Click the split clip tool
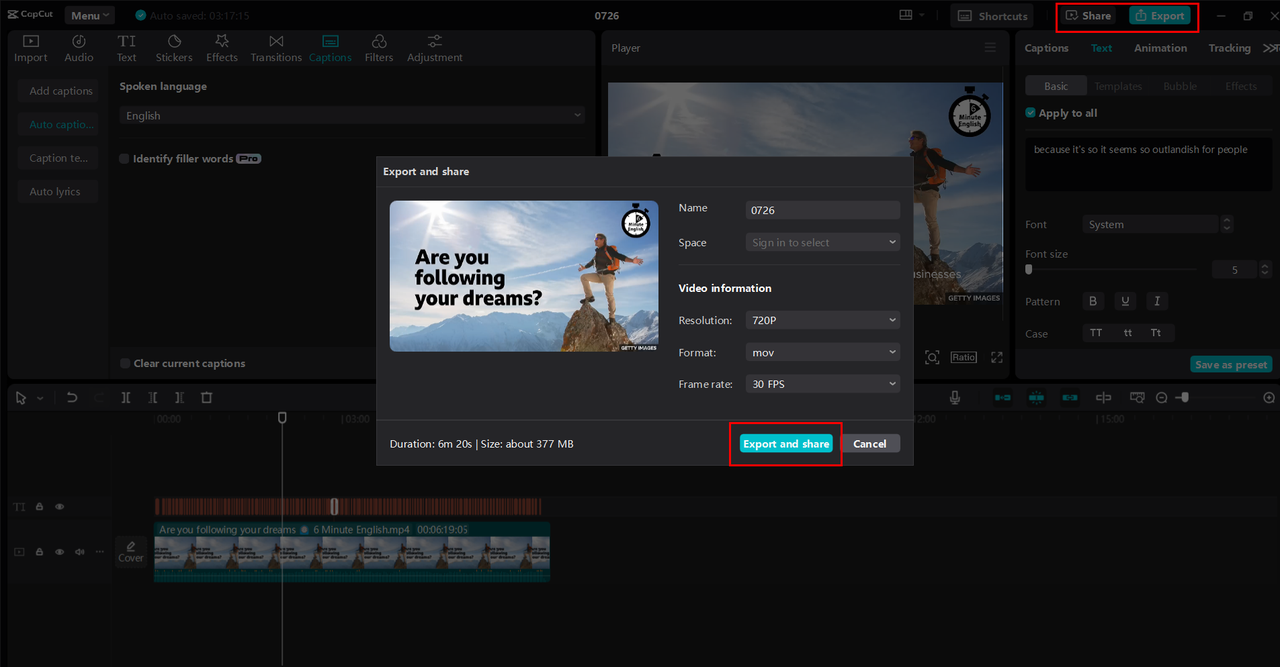 click(x=126, y=397)
